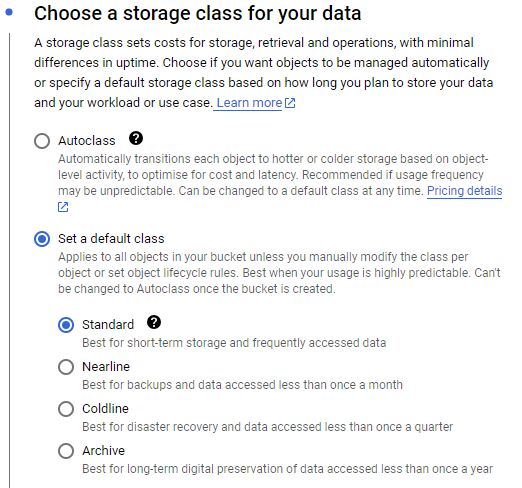This screenshot has width=522, height=488.
Task: Open the Autoclass help question mark icon
Action: [136, 138]
